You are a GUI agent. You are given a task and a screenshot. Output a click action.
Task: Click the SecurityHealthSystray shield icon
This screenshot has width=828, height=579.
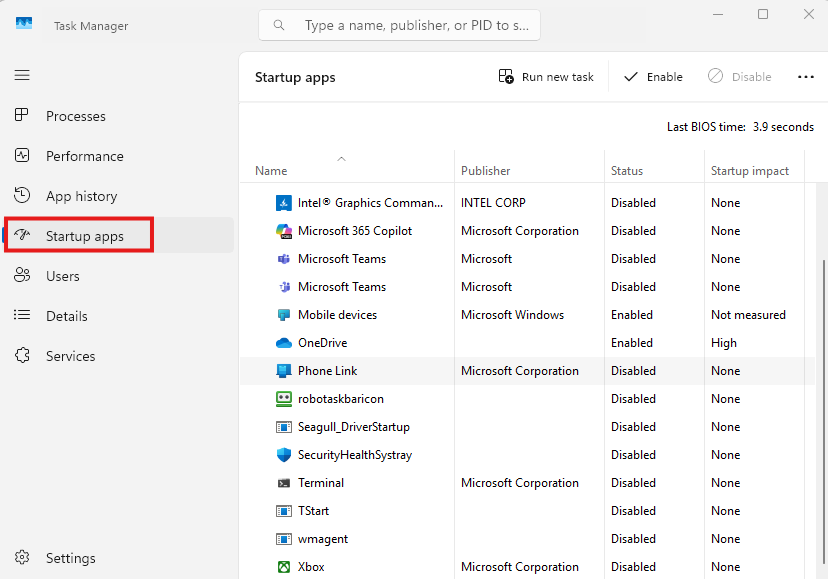pyautogui.click(x=283, y=455)
